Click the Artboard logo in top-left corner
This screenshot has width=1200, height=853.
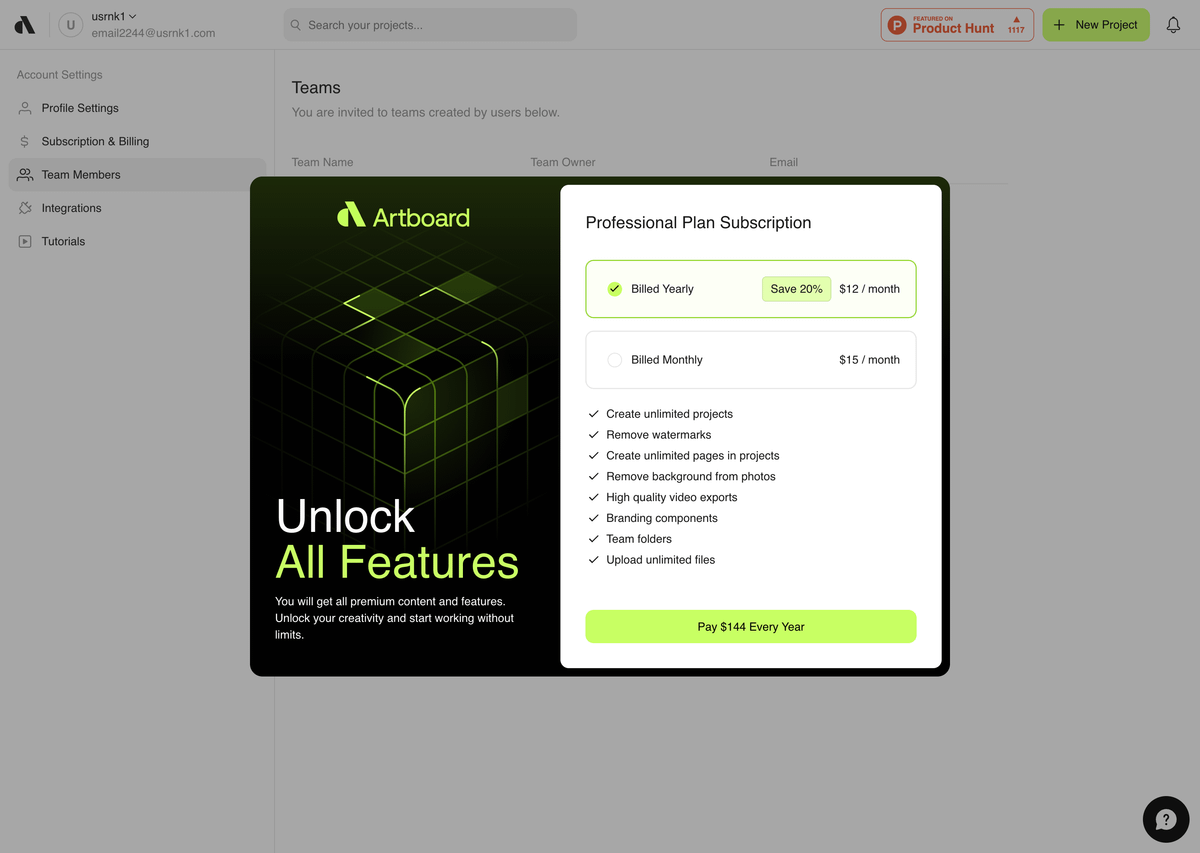pos(25,25)
